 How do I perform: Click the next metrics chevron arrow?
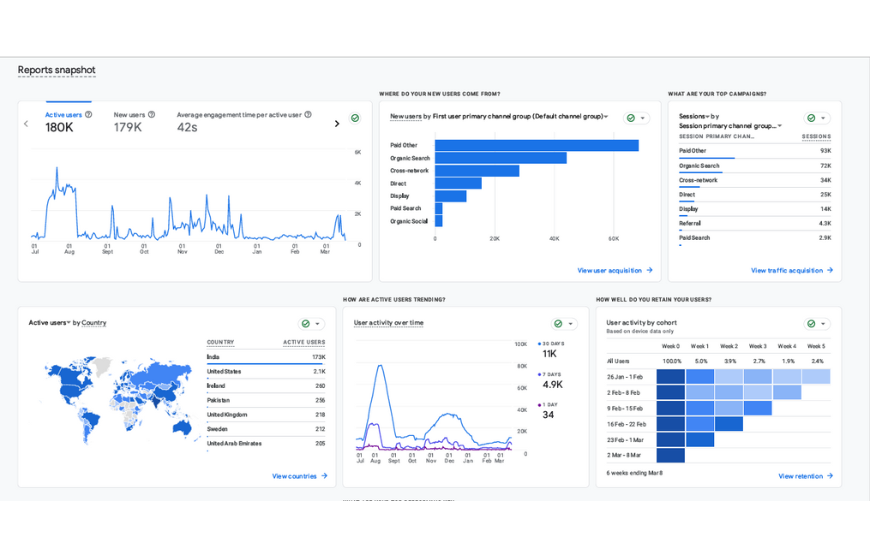tap(337, 124)
